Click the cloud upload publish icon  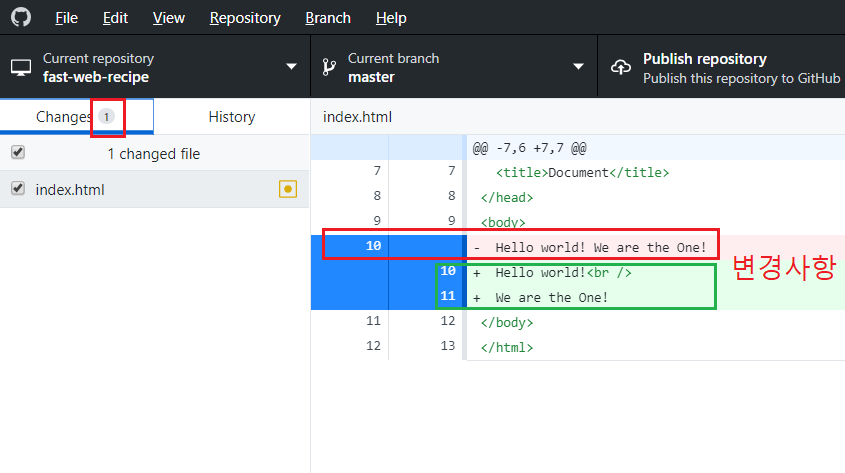click(x=621, y=67)
